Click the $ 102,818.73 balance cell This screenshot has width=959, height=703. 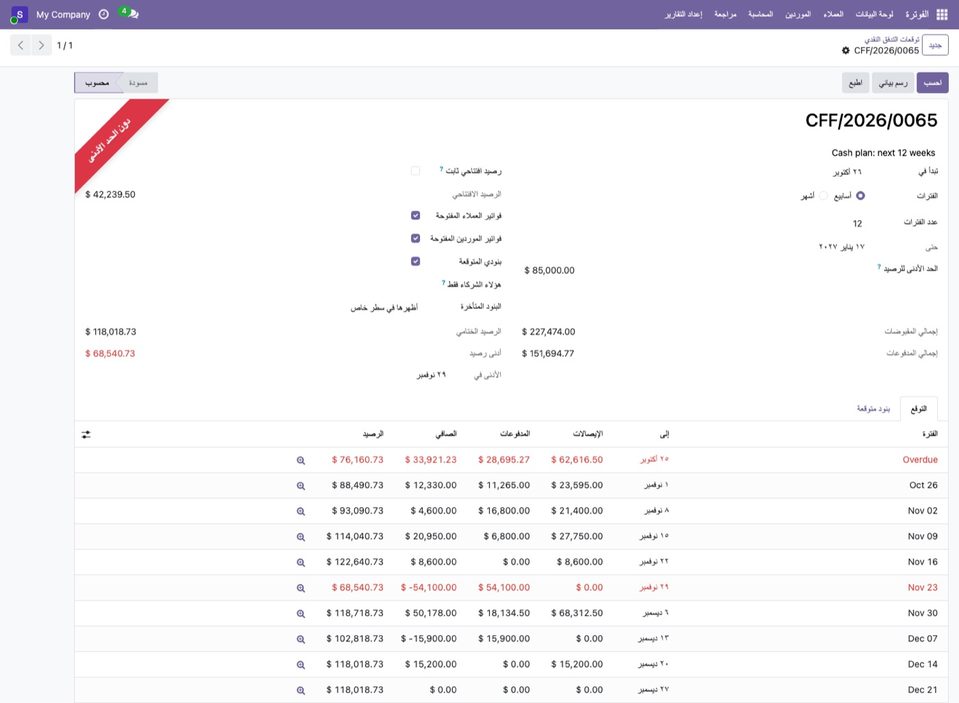click(355, 639)
